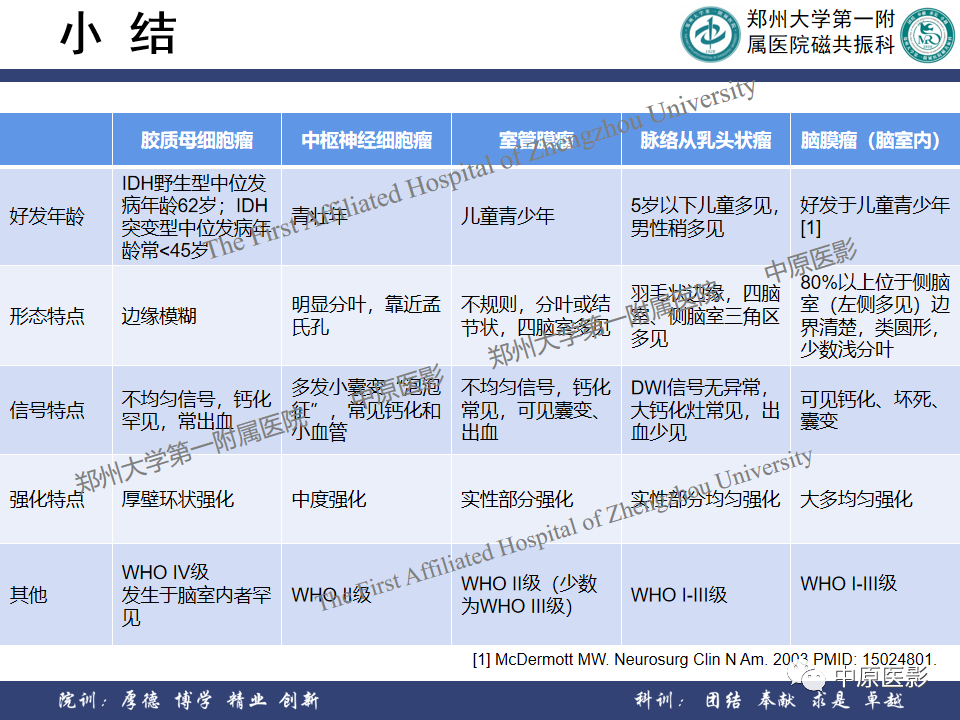Screen dimensions: 960x720
Task: Select the 不规则，分叶或结节状 cell
Action: coord(536,316)
